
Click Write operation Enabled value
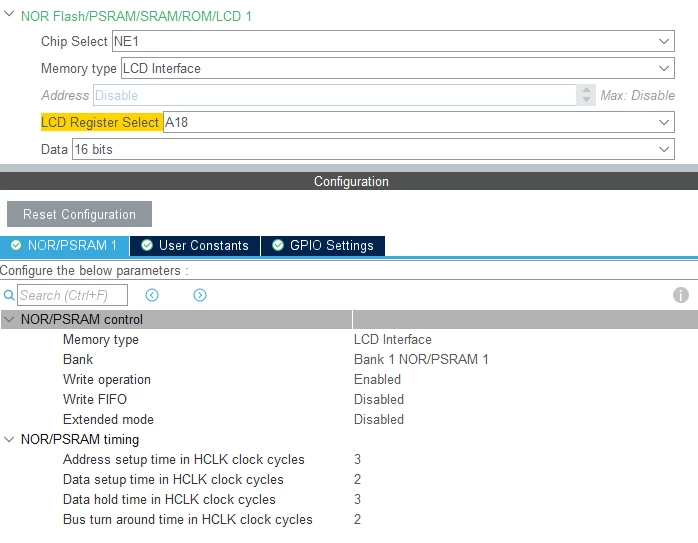[377, 379]
